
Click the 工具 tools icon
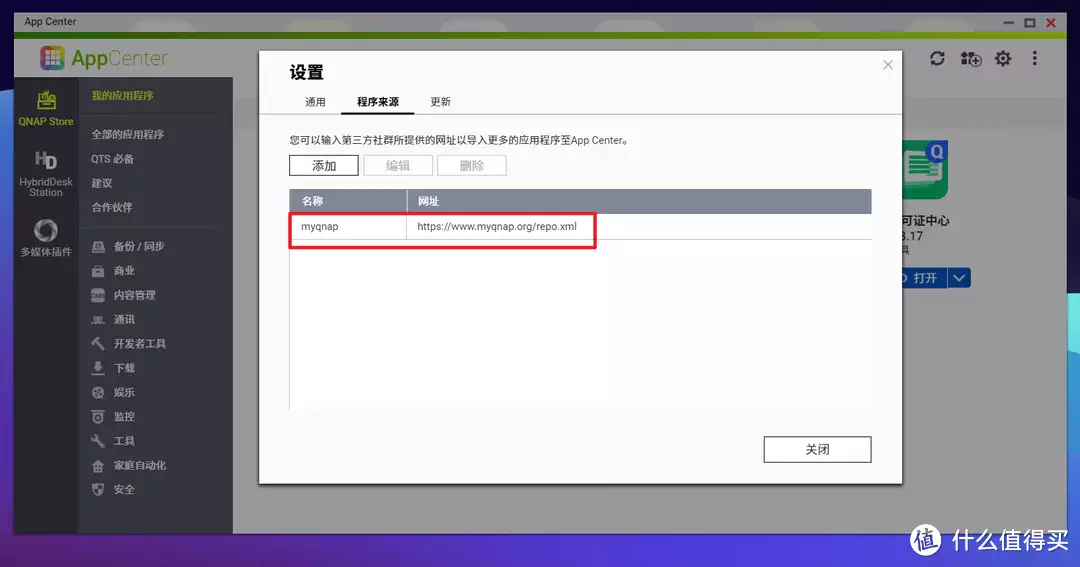pos(98,441)
